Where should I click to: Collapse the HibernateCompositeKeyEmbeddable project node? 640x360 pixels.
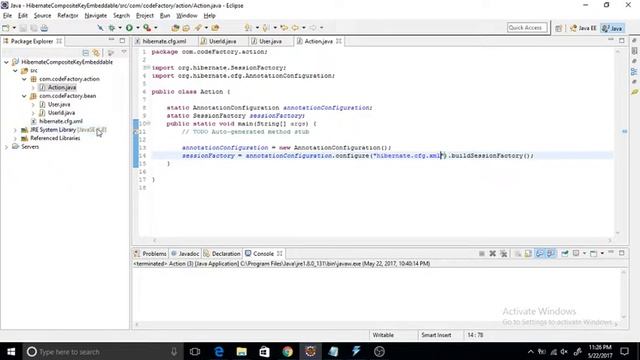pyautogui.click(x=7, y=62)
